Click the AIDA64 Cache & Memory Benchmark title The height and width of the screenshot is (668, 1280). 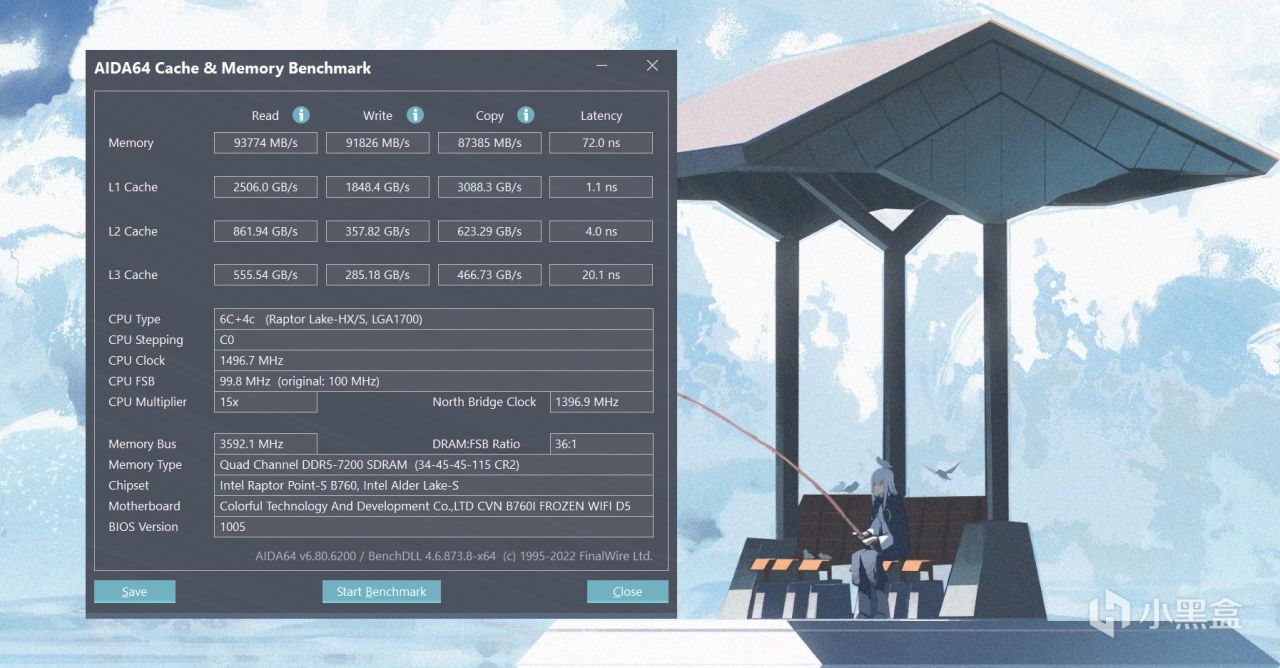click(232, 68)
